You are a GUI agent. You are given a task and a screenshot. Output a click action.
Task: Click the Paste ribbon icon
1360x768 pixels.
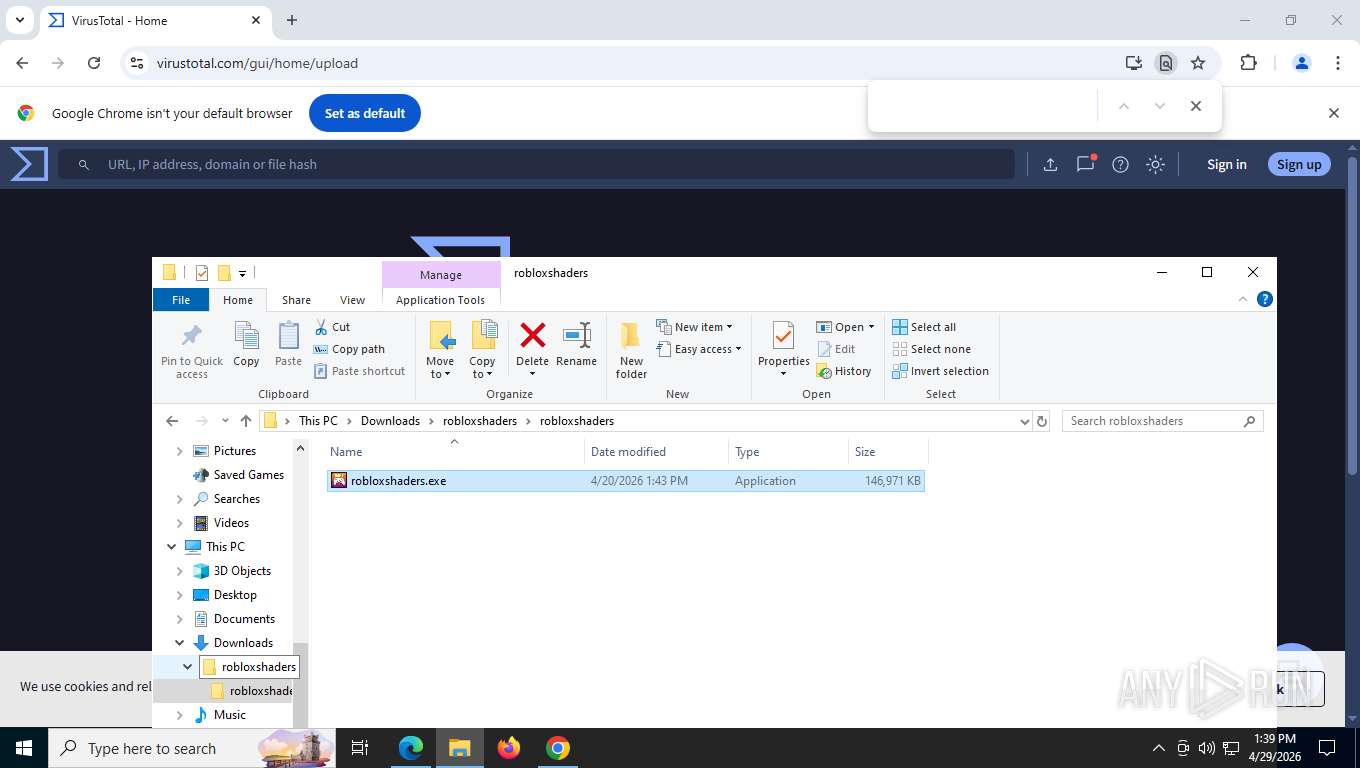point(288,345)
